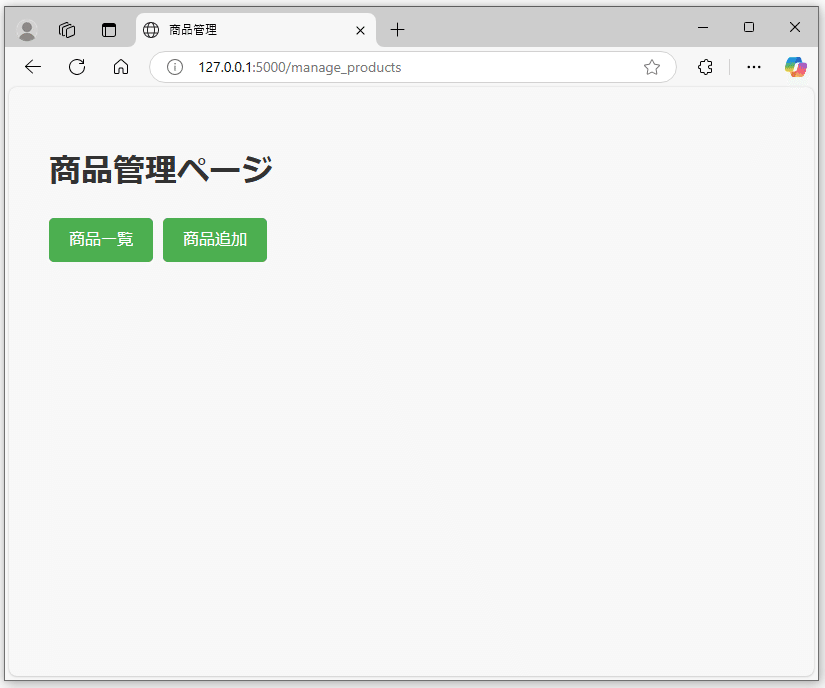
Task: Open the site information icon in address bar
Action: [174, 67]
